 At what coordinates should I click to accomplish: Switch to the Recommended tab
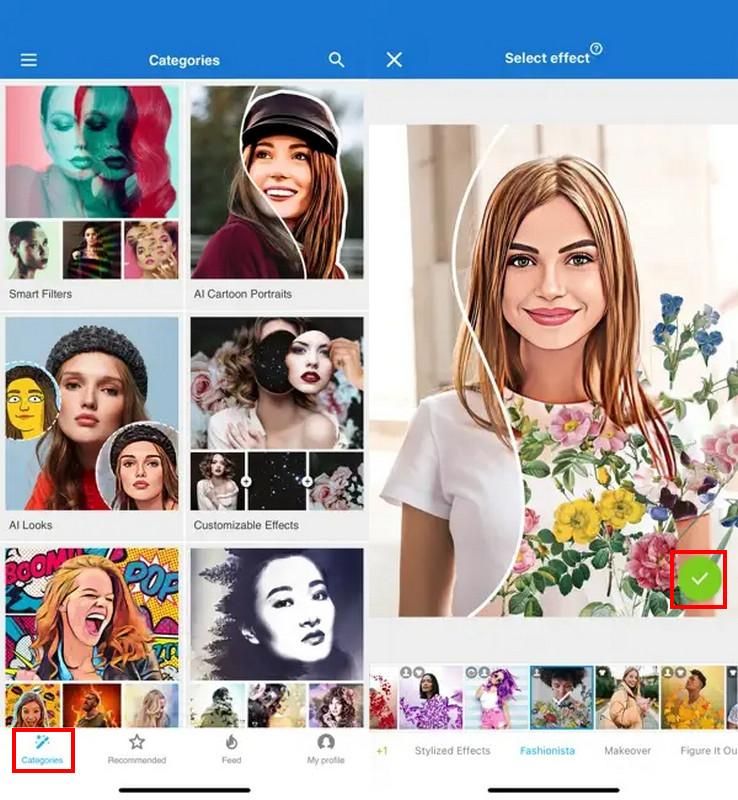tap(137, 750)
